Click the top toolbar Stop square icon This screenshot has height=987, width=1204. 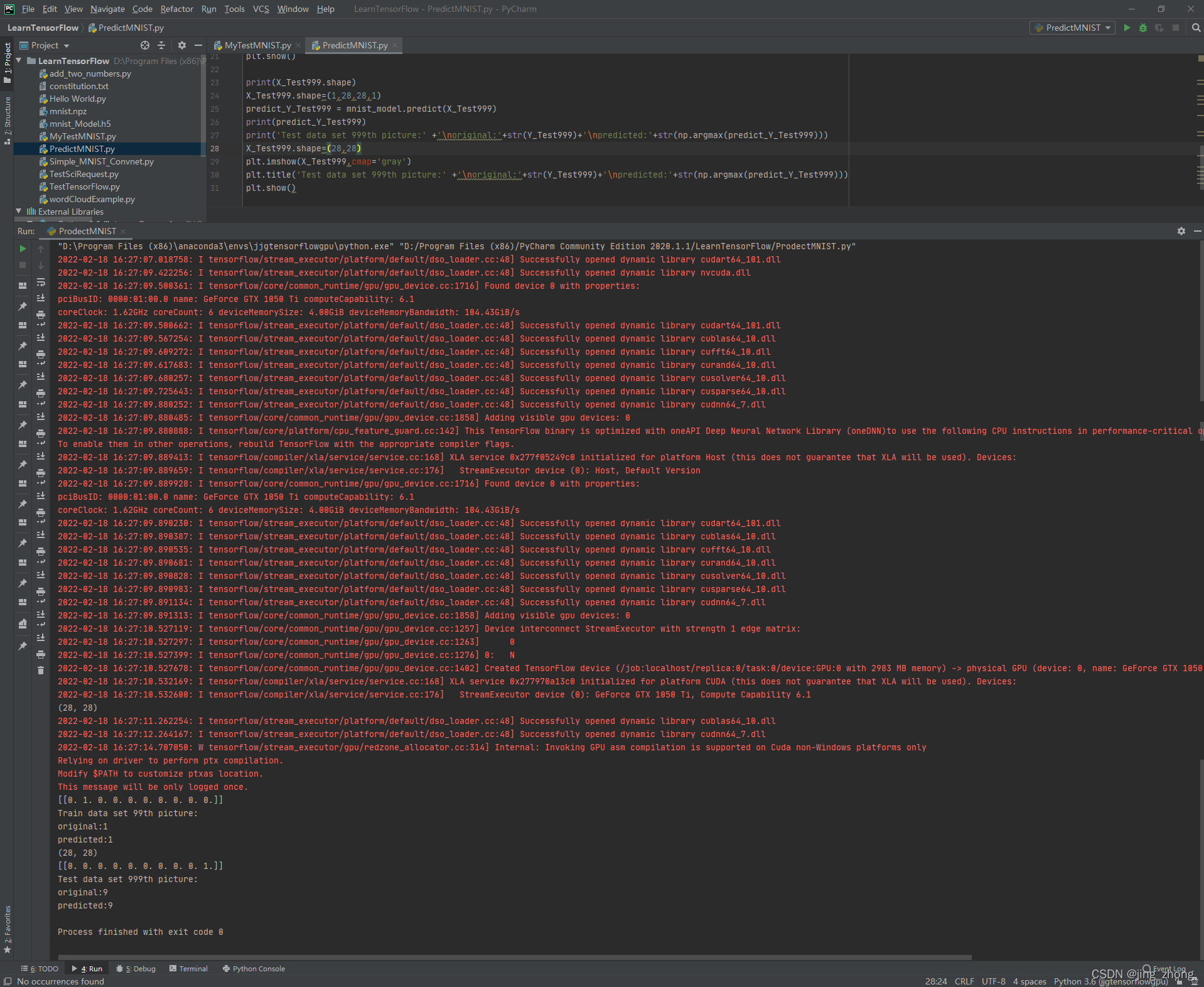1176,28
